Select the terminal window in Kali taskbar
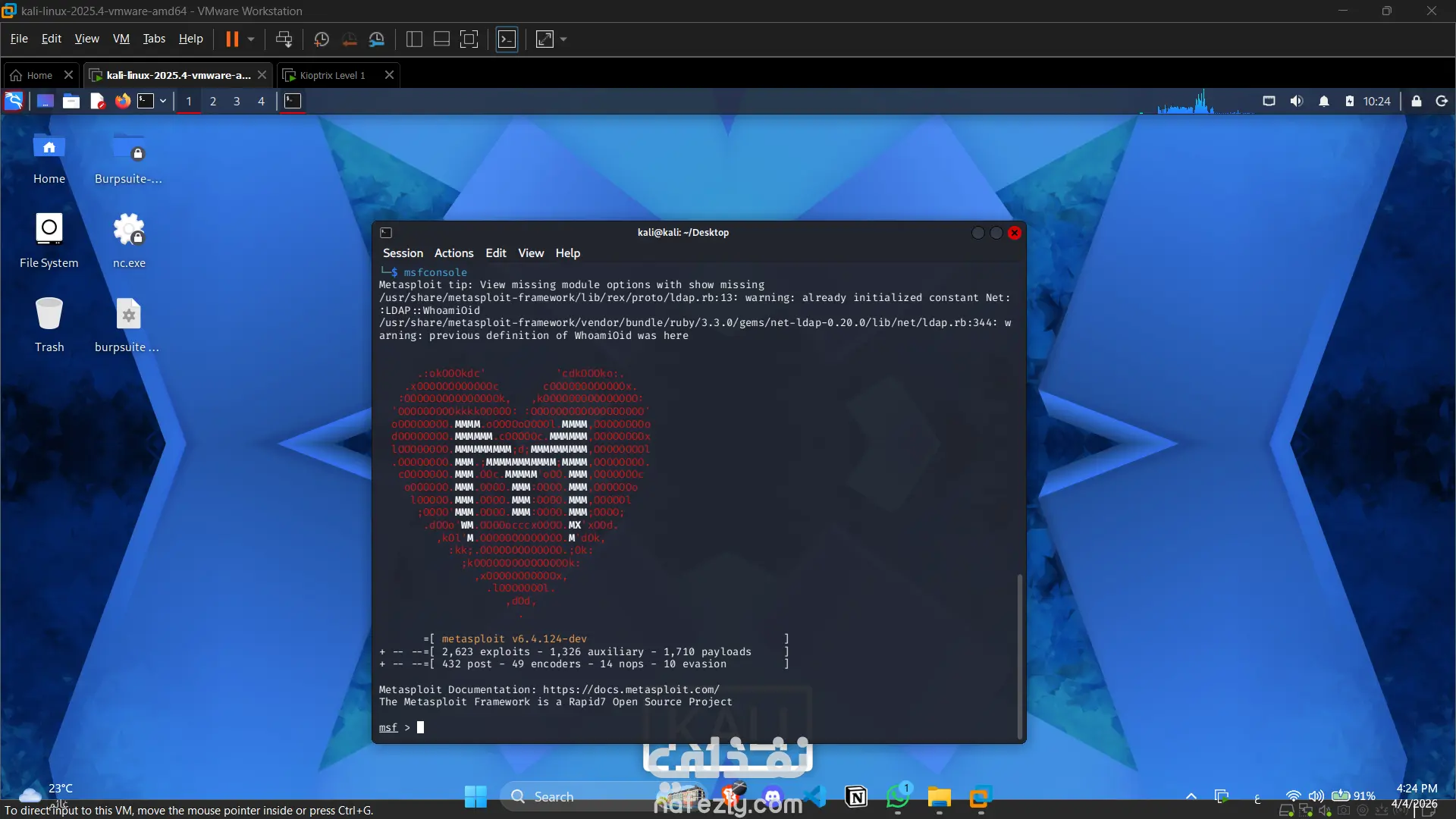The width and height of the screenshot is (1456, 819). (x=293, y=101)
